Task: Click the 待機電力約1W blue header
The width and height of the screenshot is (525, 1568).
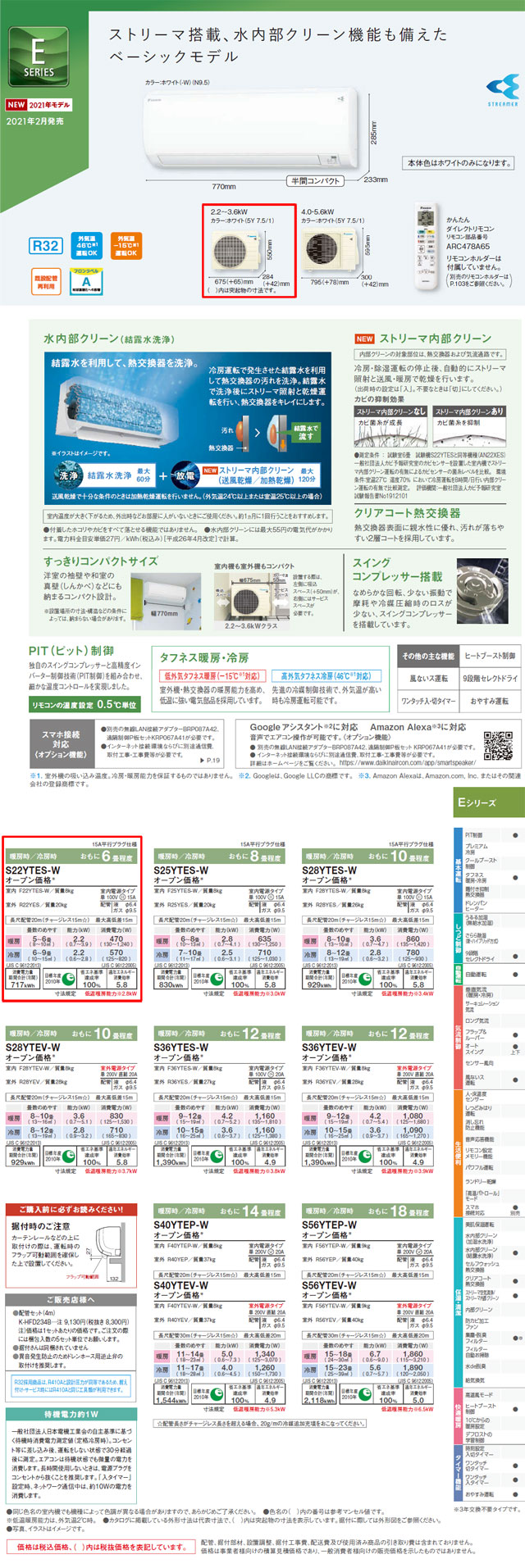Action: click(71, 1415)
